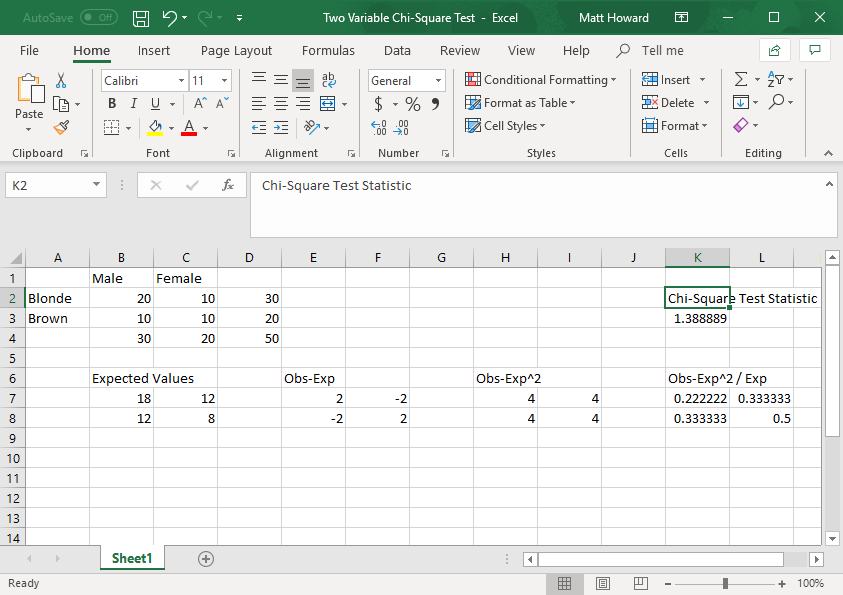The image size is (843, 595).
Task: Select the Format Painter brush
Action: pos(61,127)
